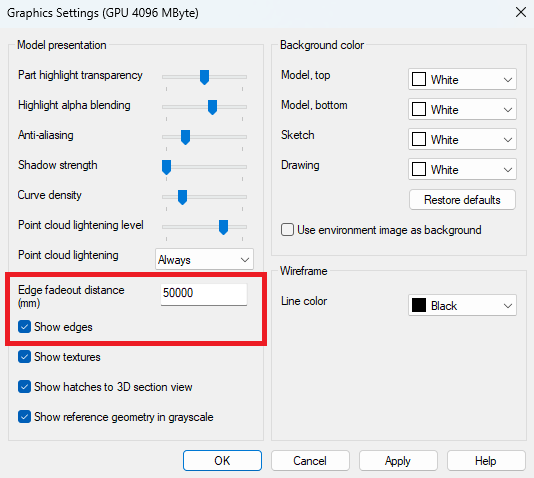Image resolution: width=534 pixels, height=478 pixels.
Task: Click the Anti-aliasing slider handle
Action: click(x=185, y=137)
